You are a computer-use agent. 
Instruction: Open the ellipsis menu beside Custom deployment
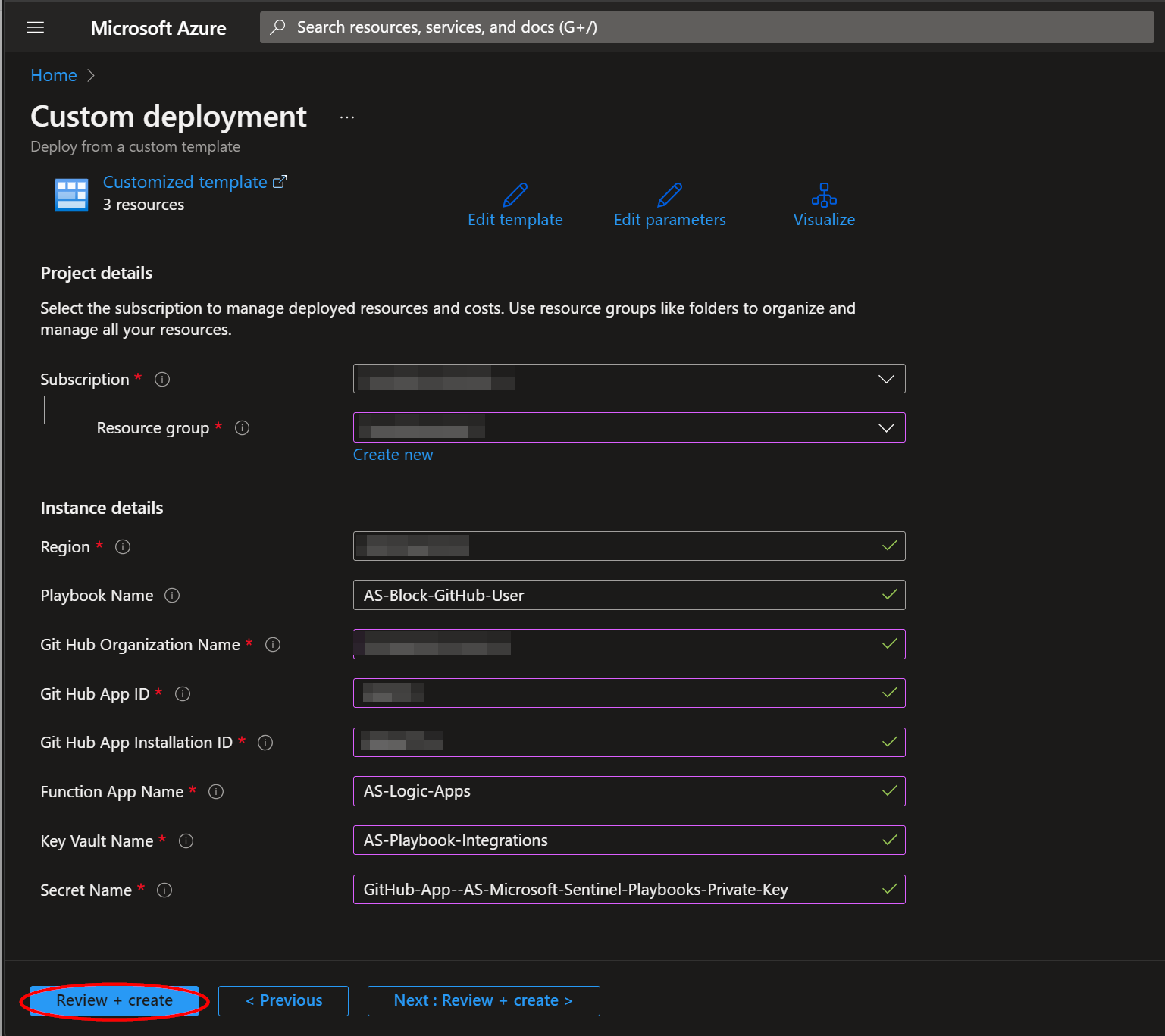[x=347, y=117]
